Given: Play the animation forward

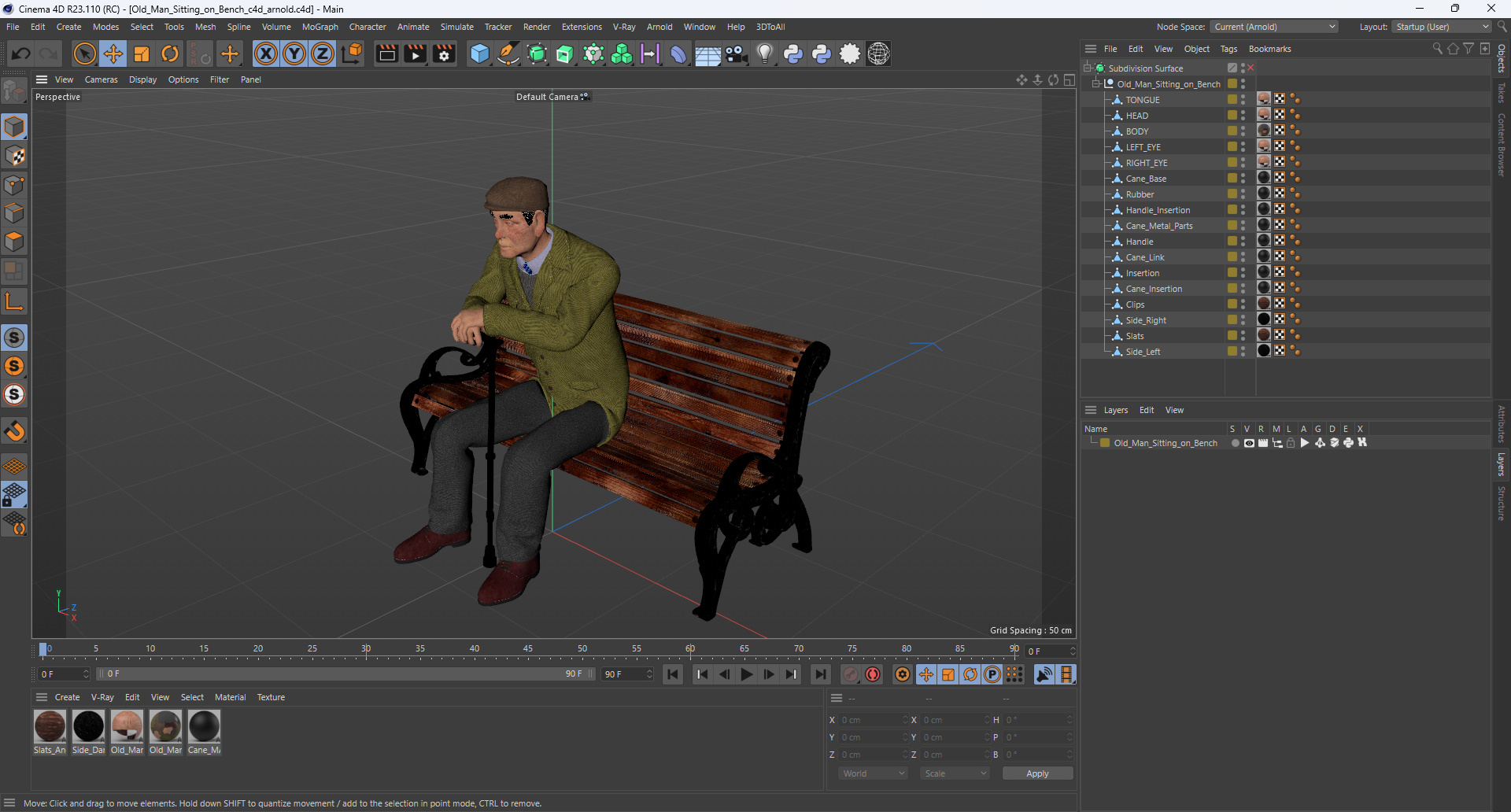Looking at the screenshot, I should (x=746, y=674).
